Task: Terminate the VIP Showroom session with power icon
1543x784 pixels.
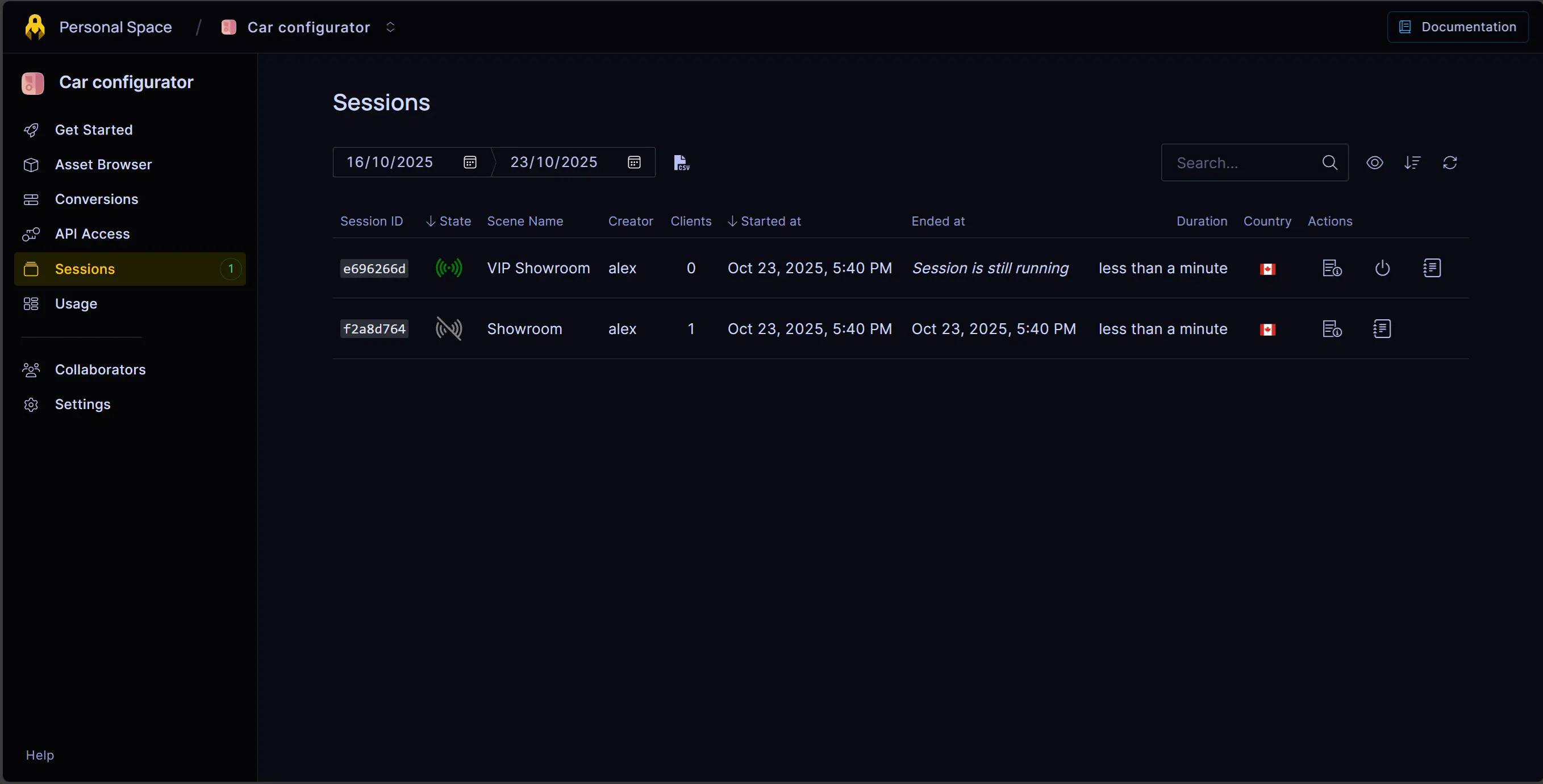Action: click(1382, 268)
